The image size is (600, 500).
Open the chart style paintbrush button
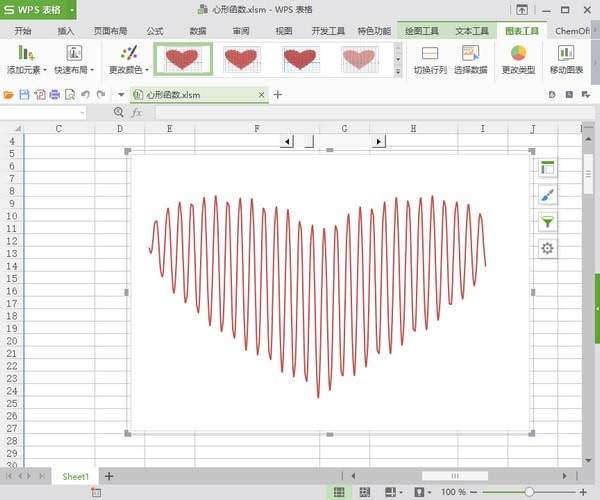547,195
